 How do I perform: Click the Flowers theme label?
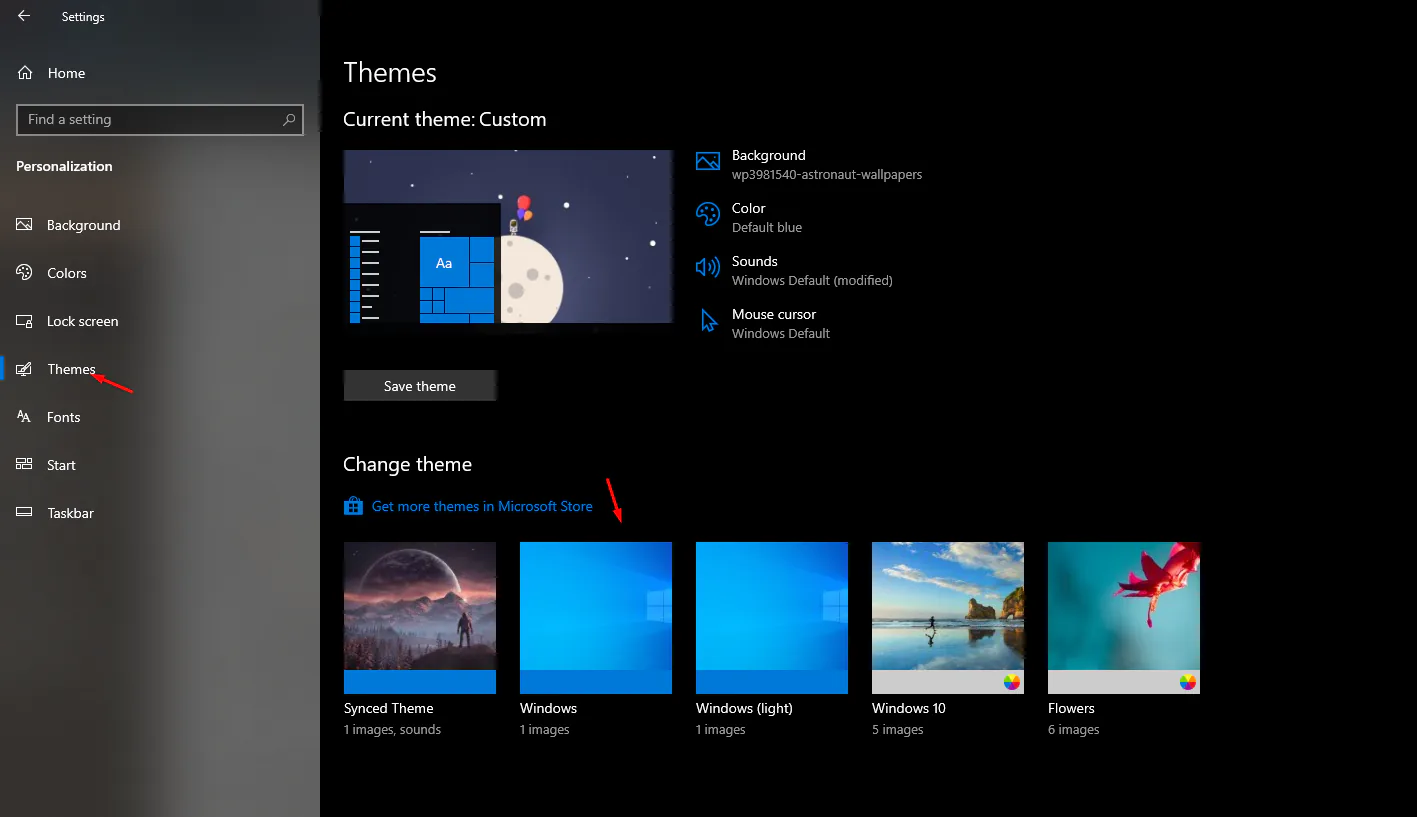[x=1071, y=708]
